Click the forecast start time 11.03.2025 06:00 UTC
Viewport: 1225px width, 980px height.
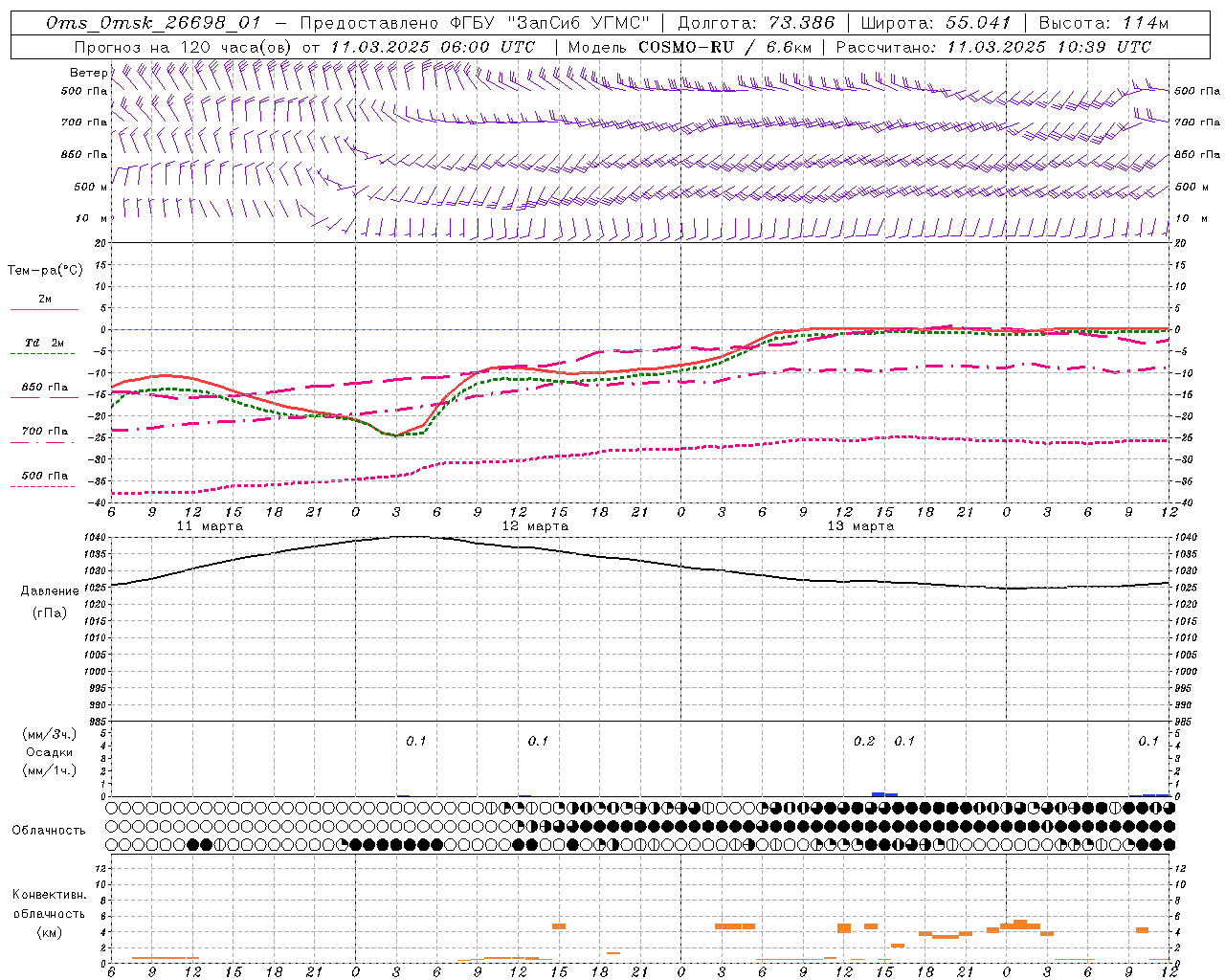433,47
